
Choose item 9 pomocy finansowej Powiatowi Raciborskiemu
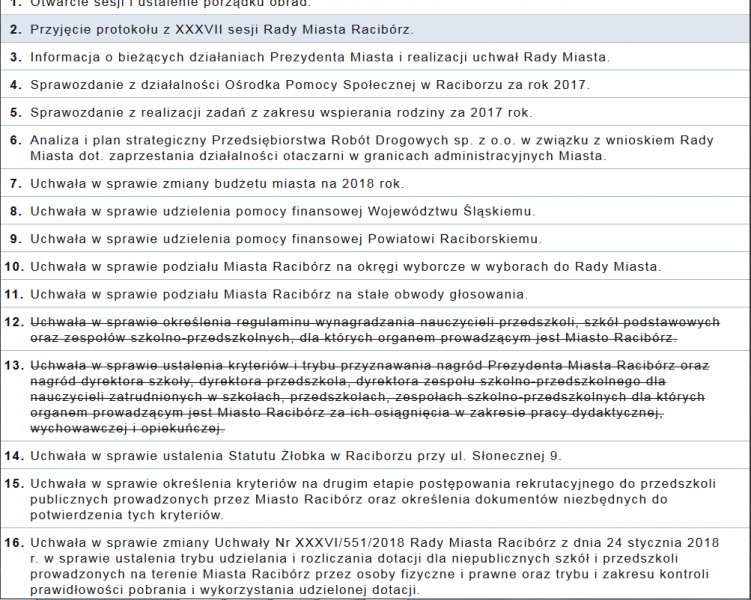tap(376, 238)
